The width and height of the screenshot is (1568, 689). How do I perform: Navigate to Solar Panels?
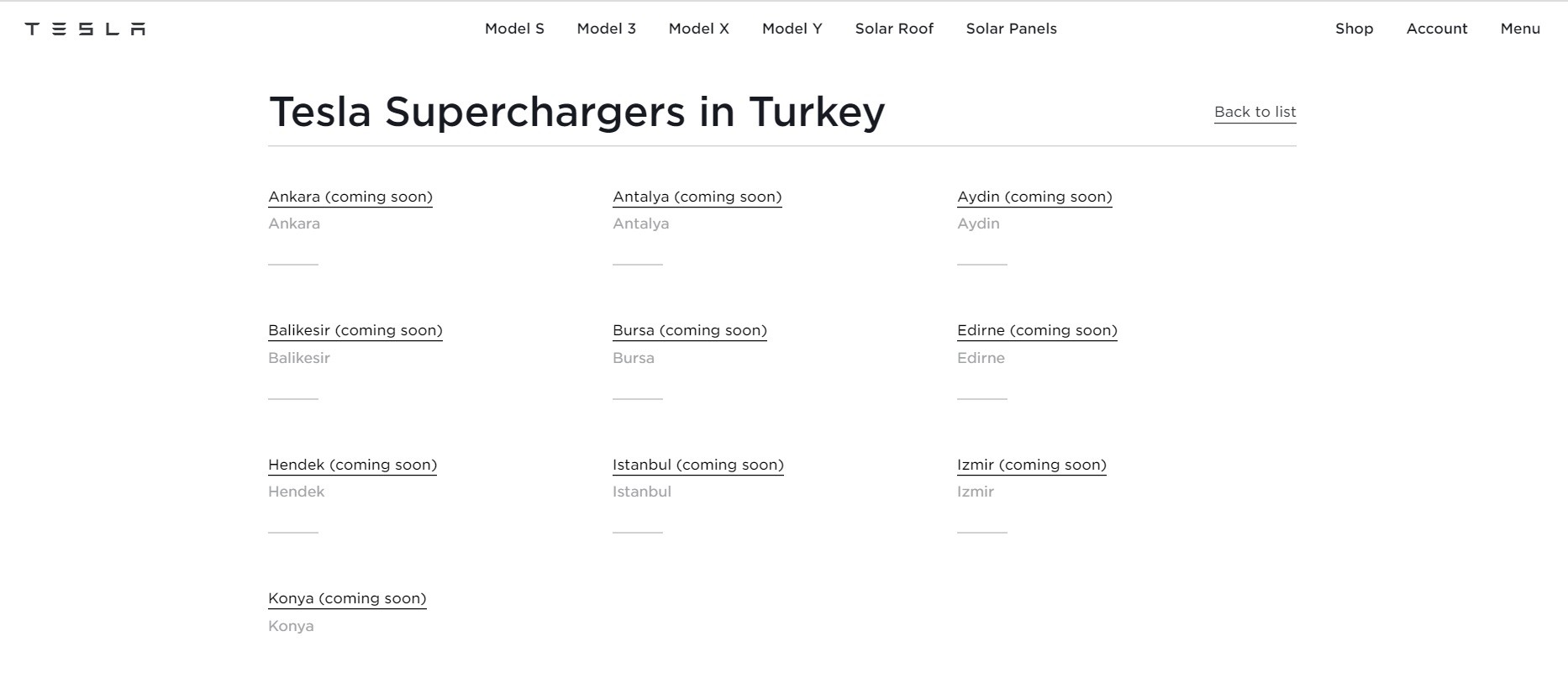1011,29
